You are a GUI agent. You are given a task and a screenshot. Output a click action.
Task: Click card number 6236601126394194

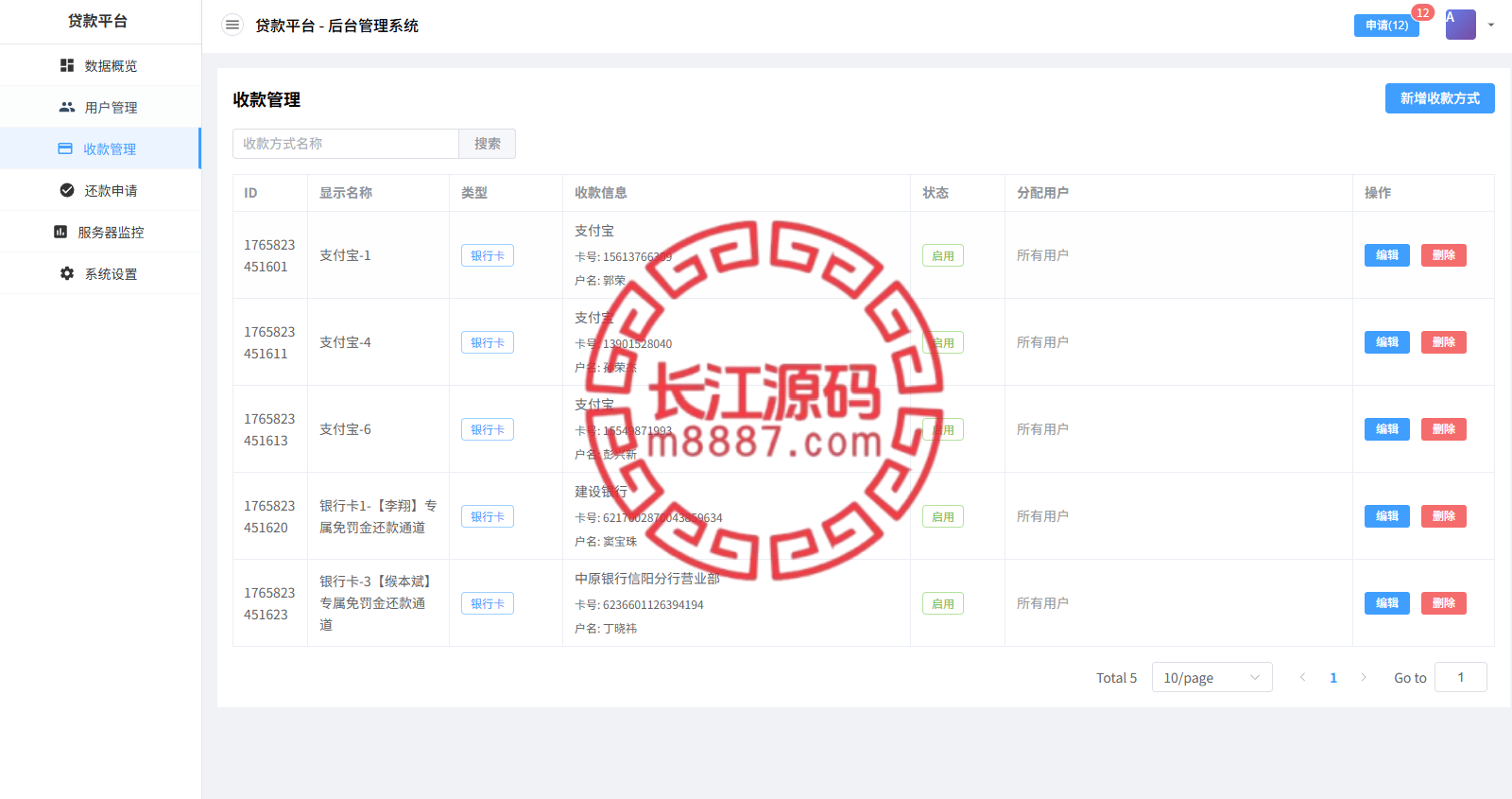[x=653, y=605]
